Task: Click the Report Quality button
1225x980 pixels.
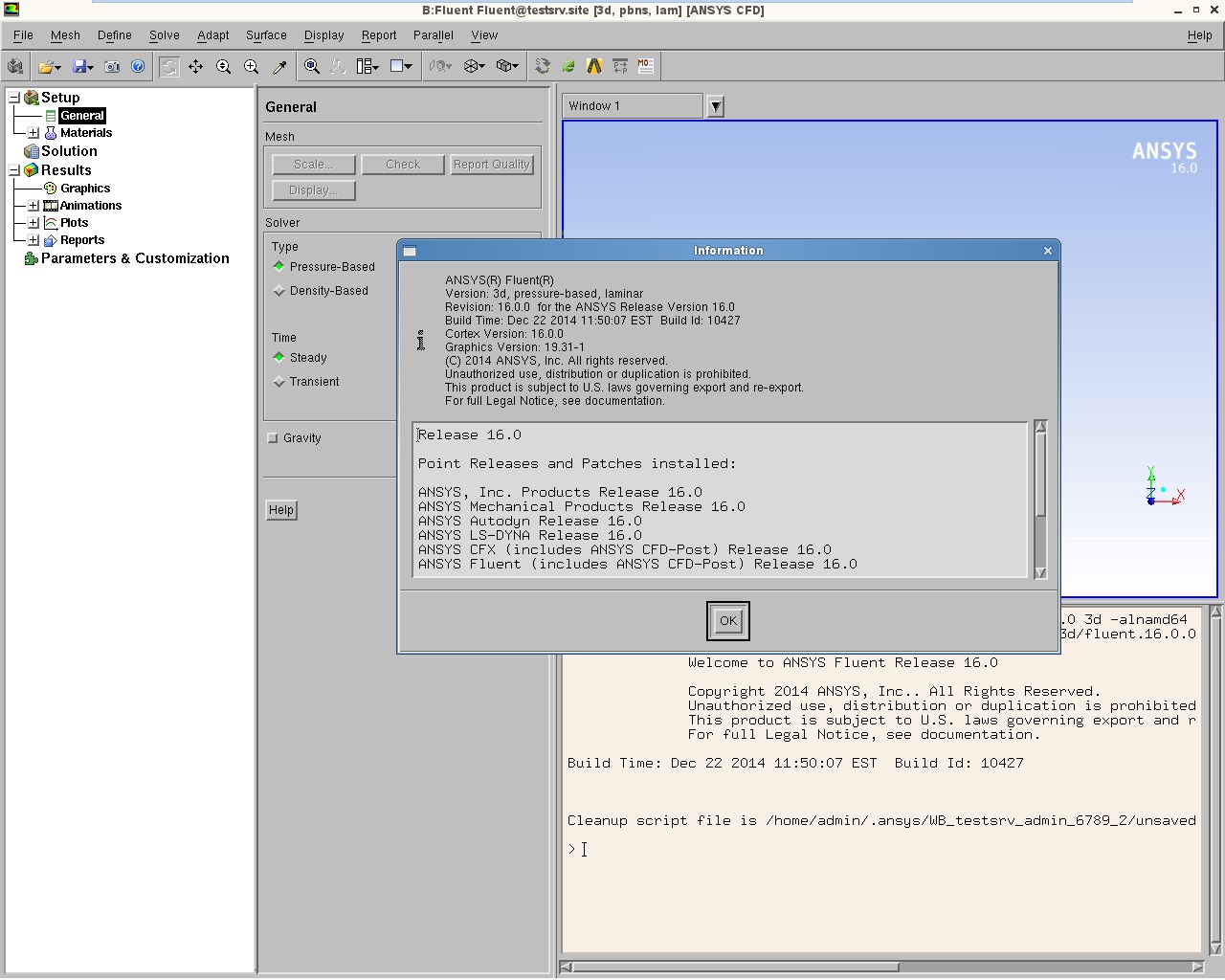Action: (492, 165)
